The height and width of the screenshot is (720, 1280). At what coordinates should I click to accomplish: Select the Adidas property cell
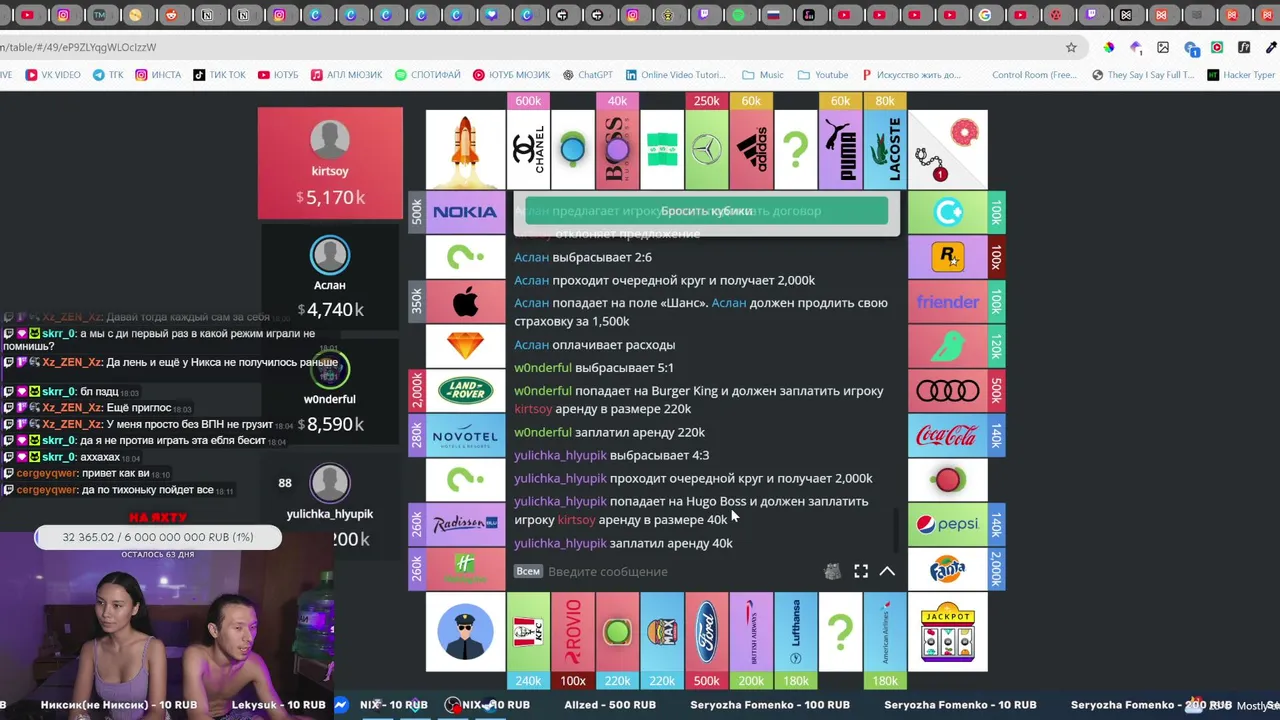[x=751, y=149]
